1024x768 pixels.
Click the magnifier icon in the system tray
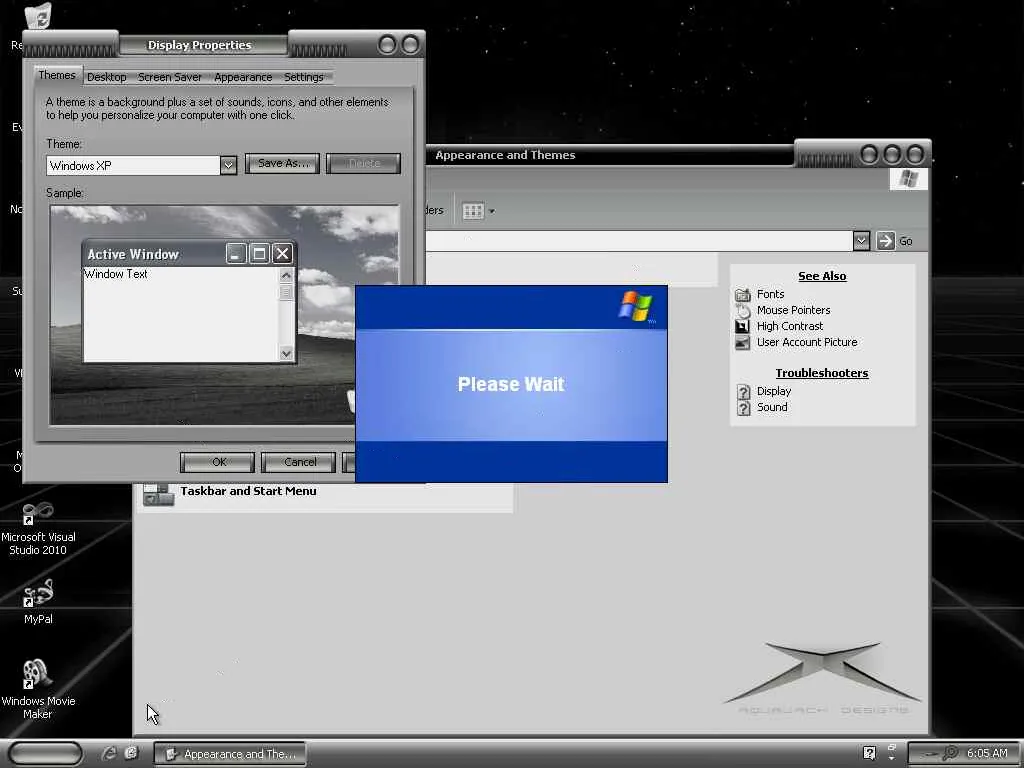pyautogui.click(x=951, y=753)
